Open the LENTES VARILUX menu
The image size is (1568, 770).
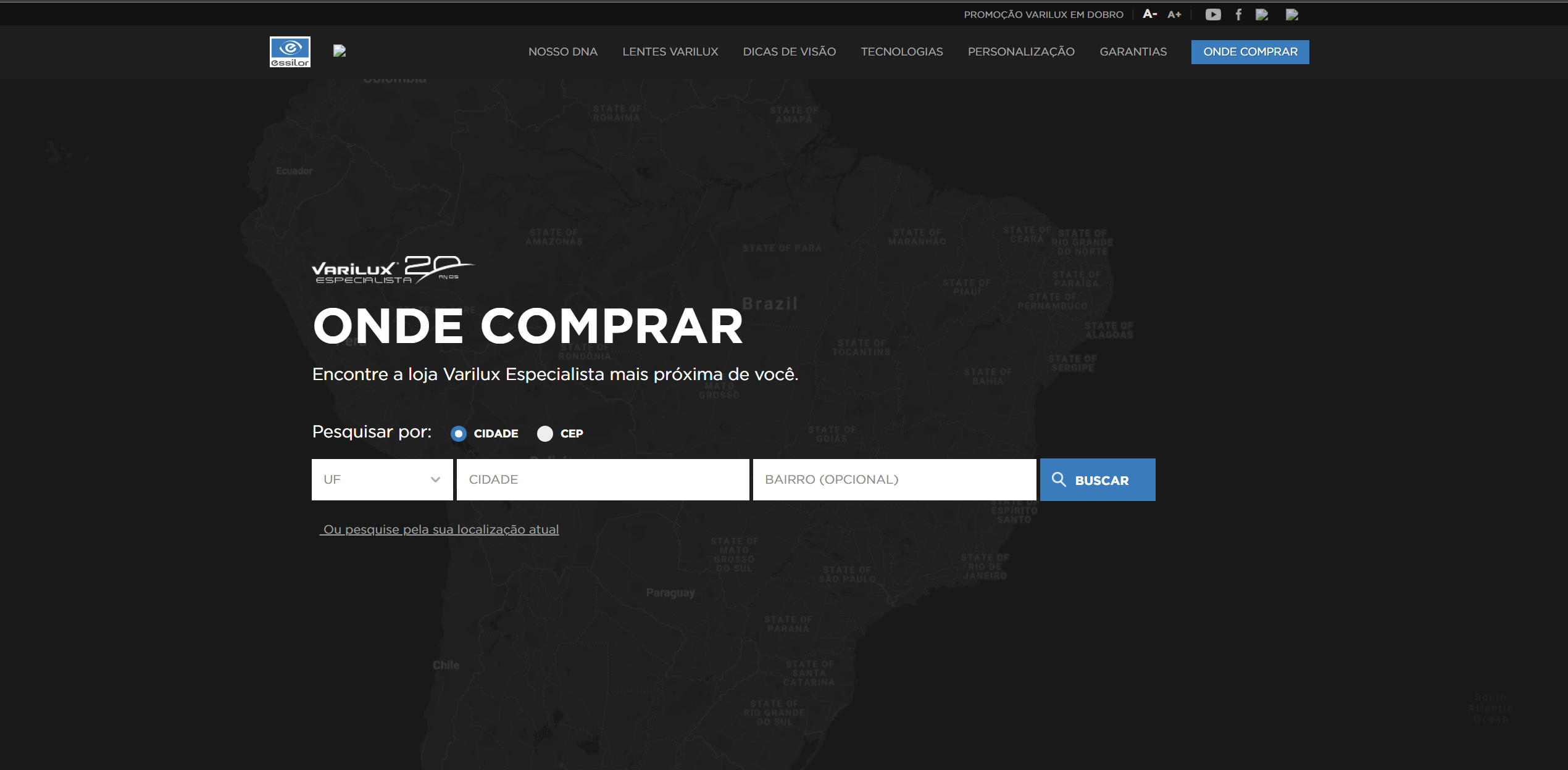pyautogui.click(x=670, y=52)
